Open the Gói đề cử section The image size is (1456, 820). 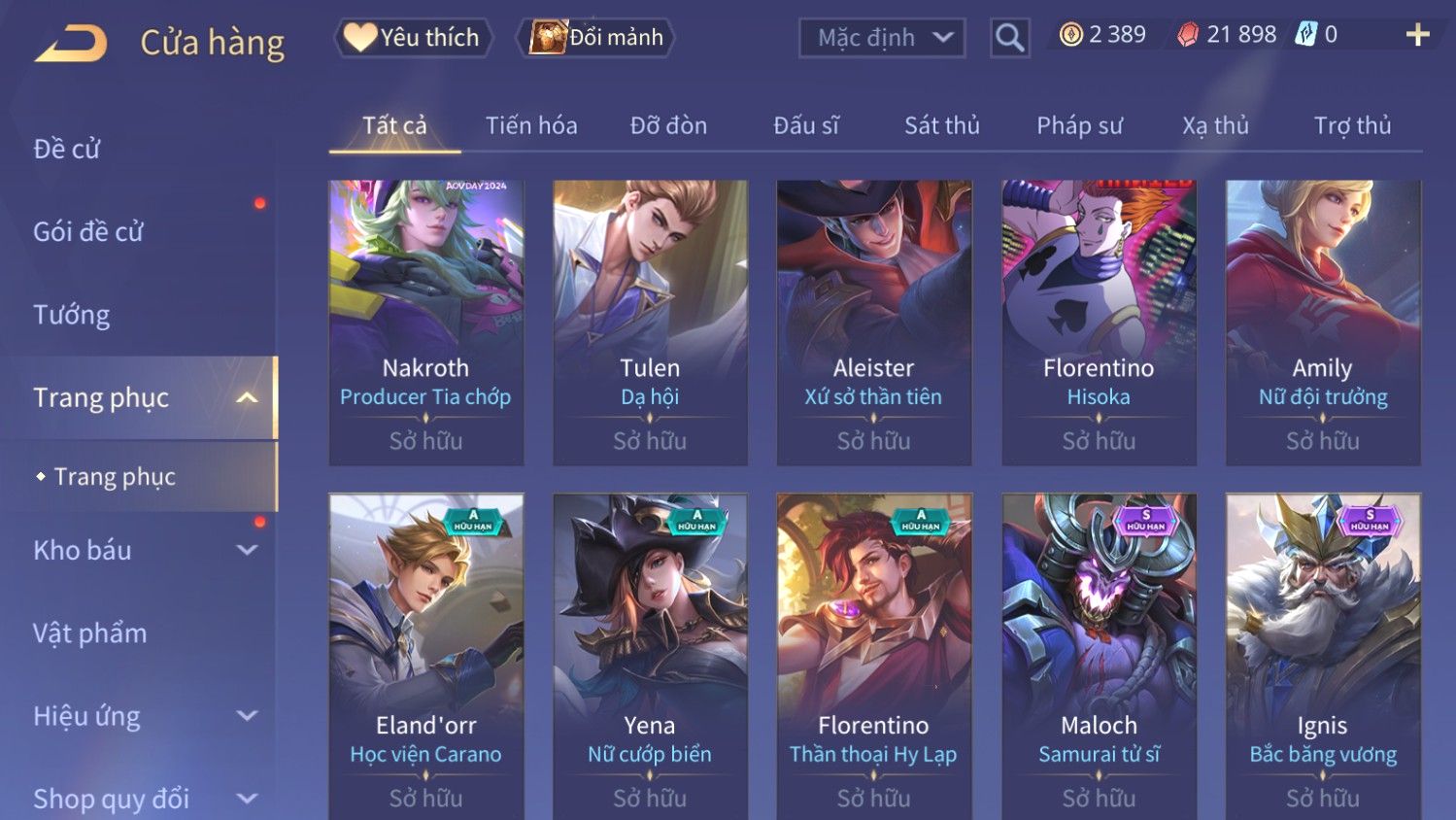88,231
